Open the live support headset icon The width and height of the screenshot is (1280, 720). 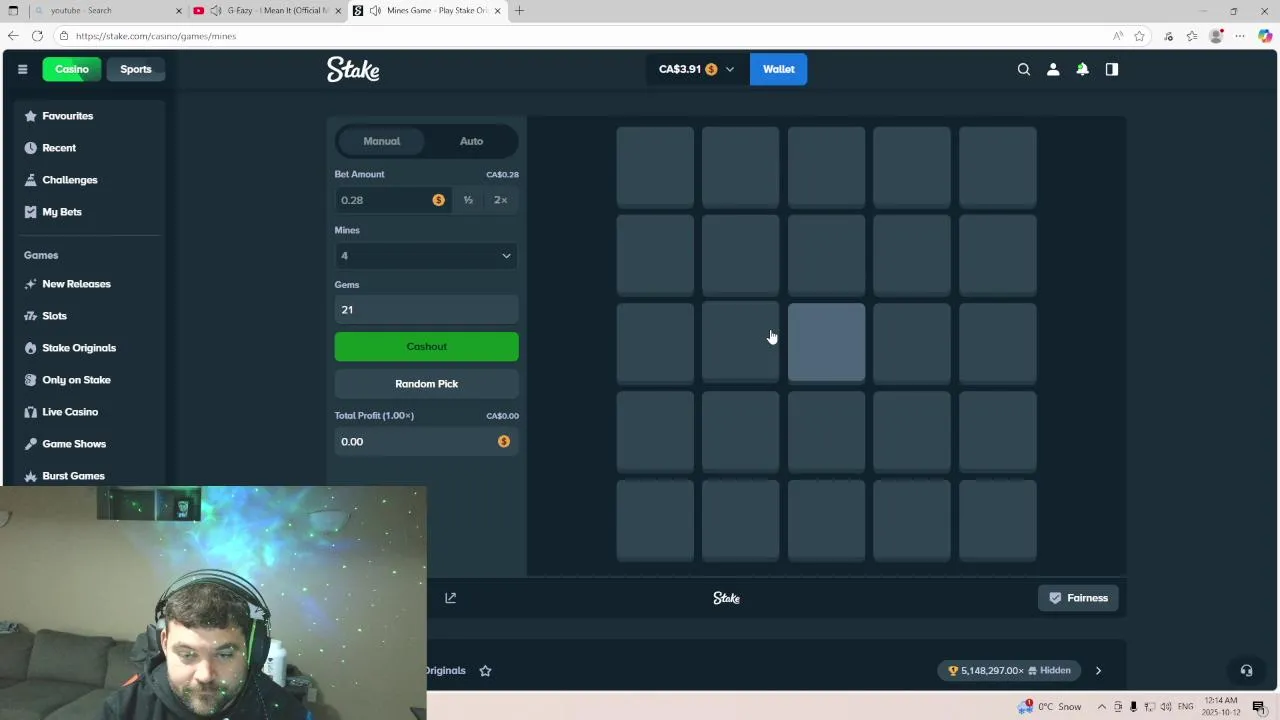[1246, 671]
